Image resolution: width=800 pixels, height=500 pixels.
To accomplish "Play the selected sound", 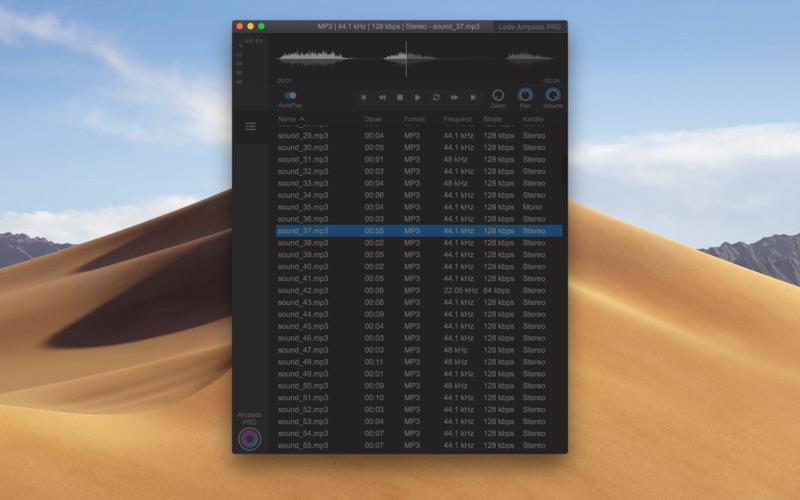I will coord(418,97).
